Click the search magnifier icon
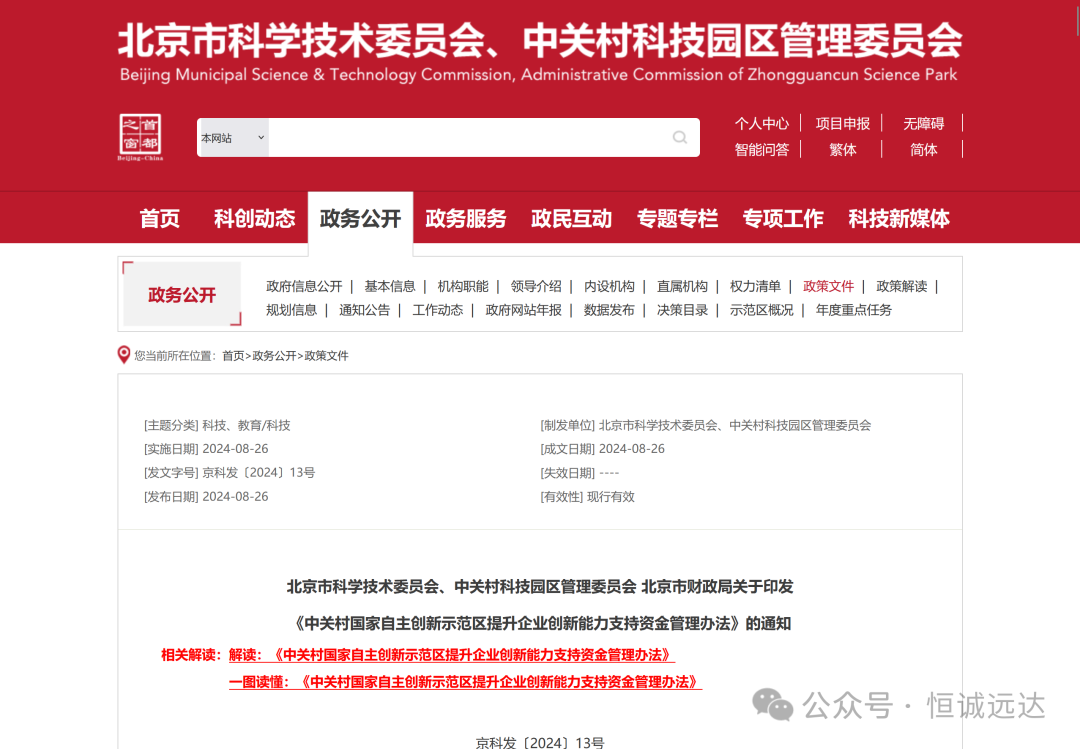 (x=680, y=137)
